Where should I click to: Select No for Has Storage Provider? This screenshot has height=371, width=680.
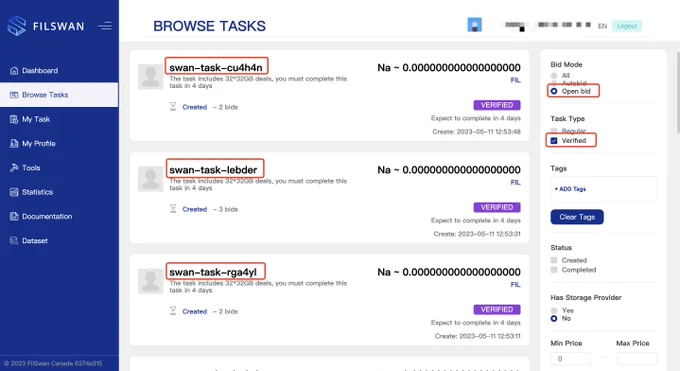(554, 318)
